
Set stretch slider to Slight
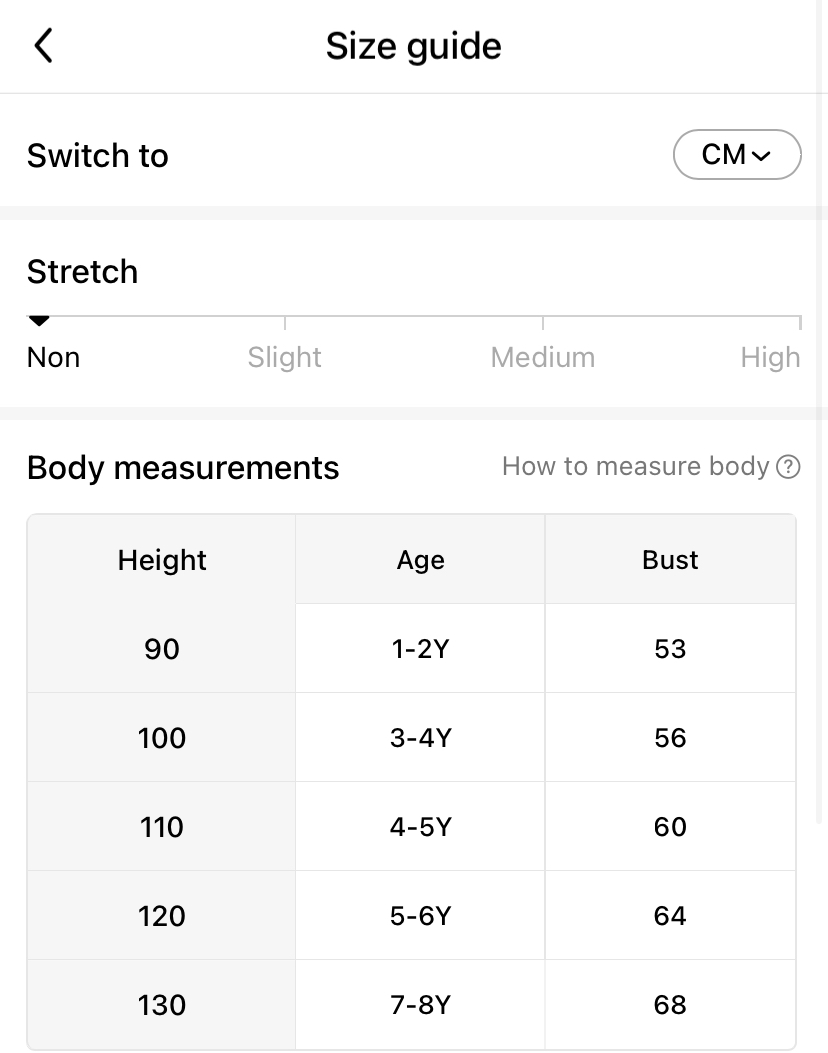(285, 357)
